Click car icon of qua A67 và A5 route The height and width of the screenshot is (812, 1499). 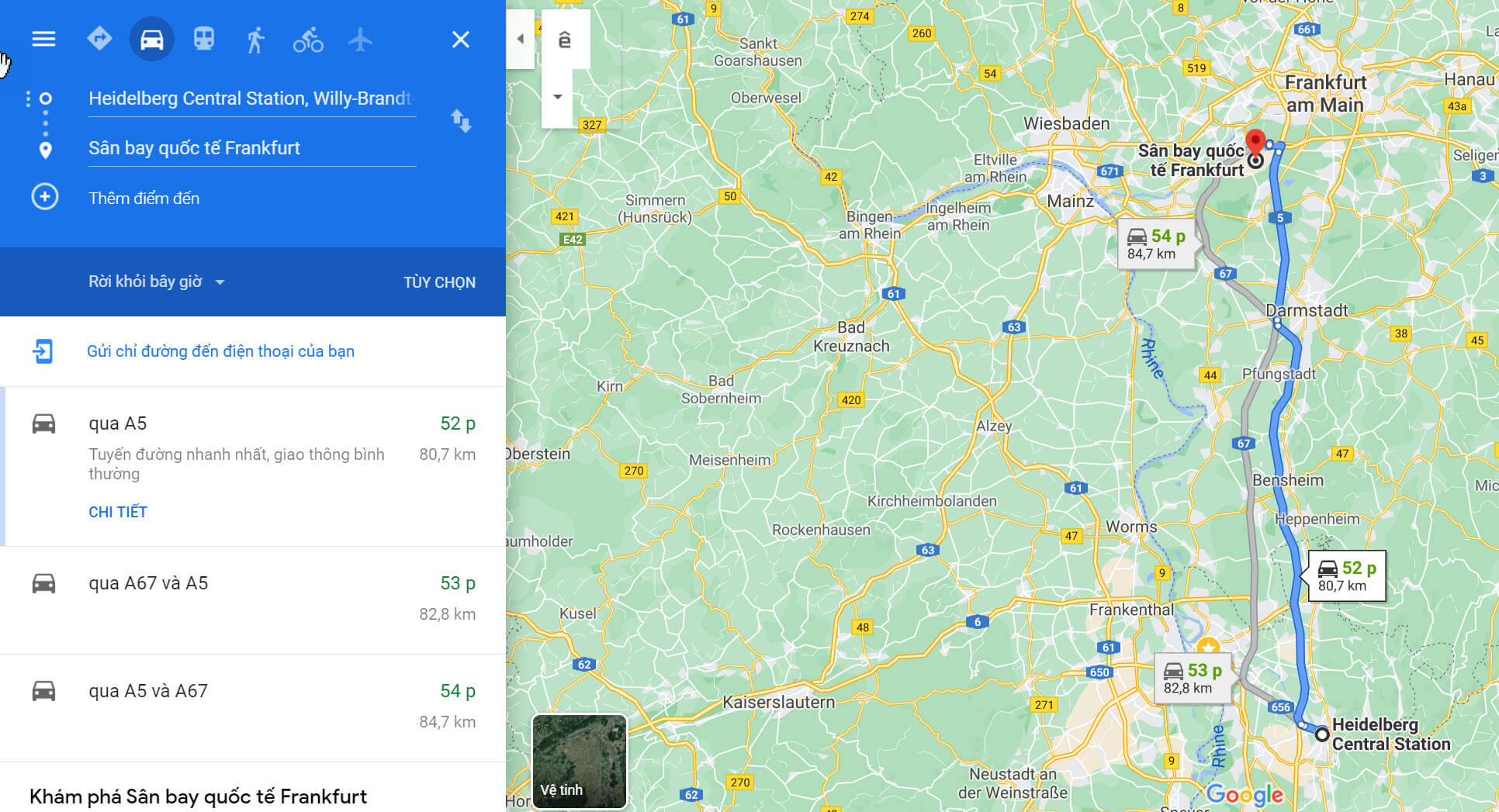point(43,583)
